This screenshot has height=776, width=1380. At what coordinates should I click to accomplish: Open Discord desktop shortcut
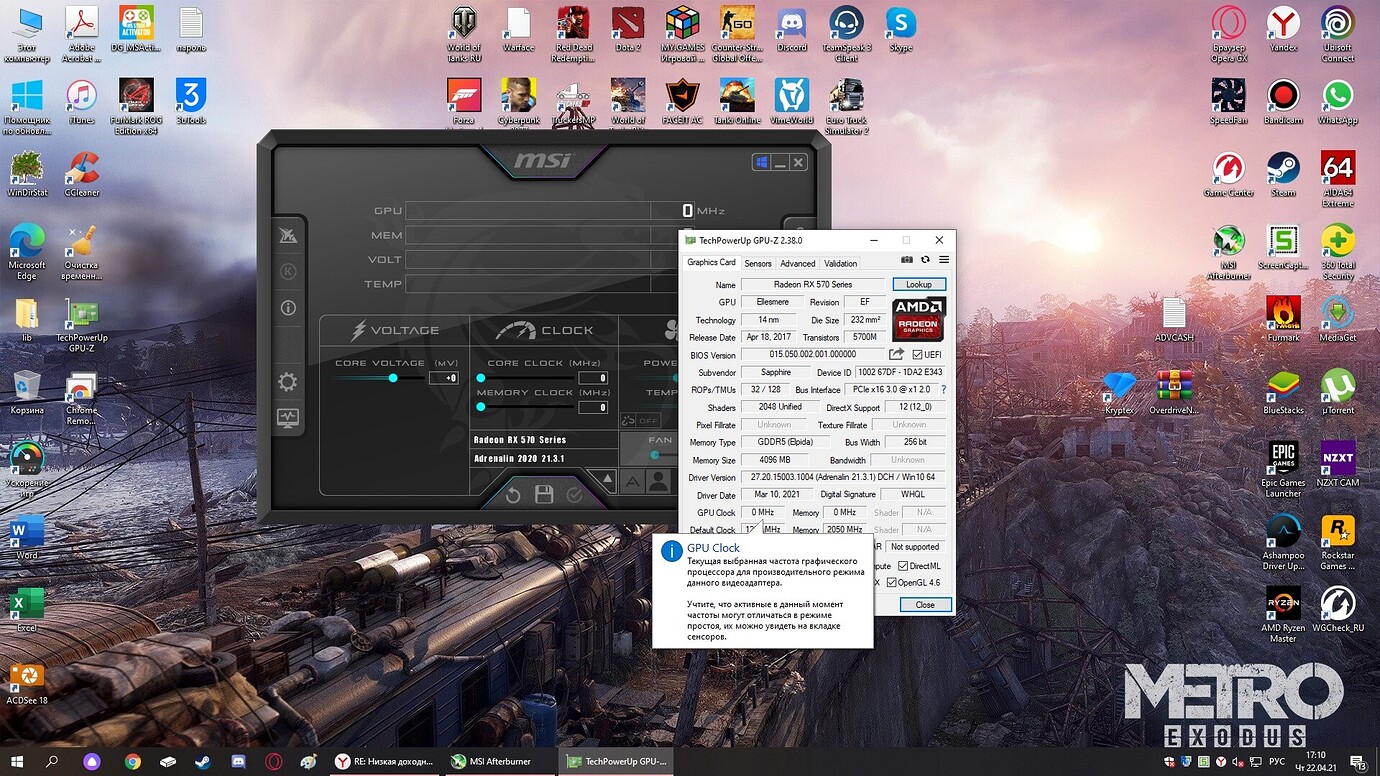pos(792,28)
